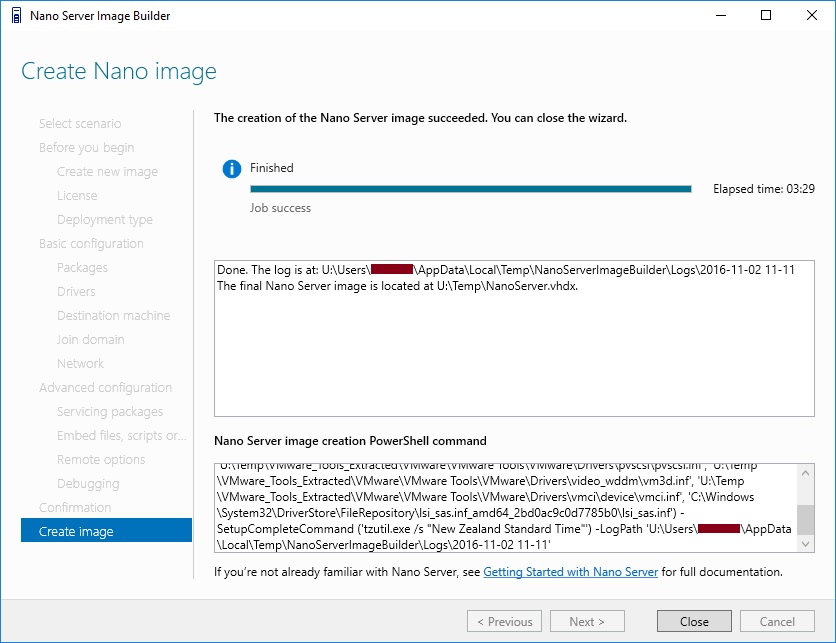Open the 'Servicing packages' step

[110, 412]
